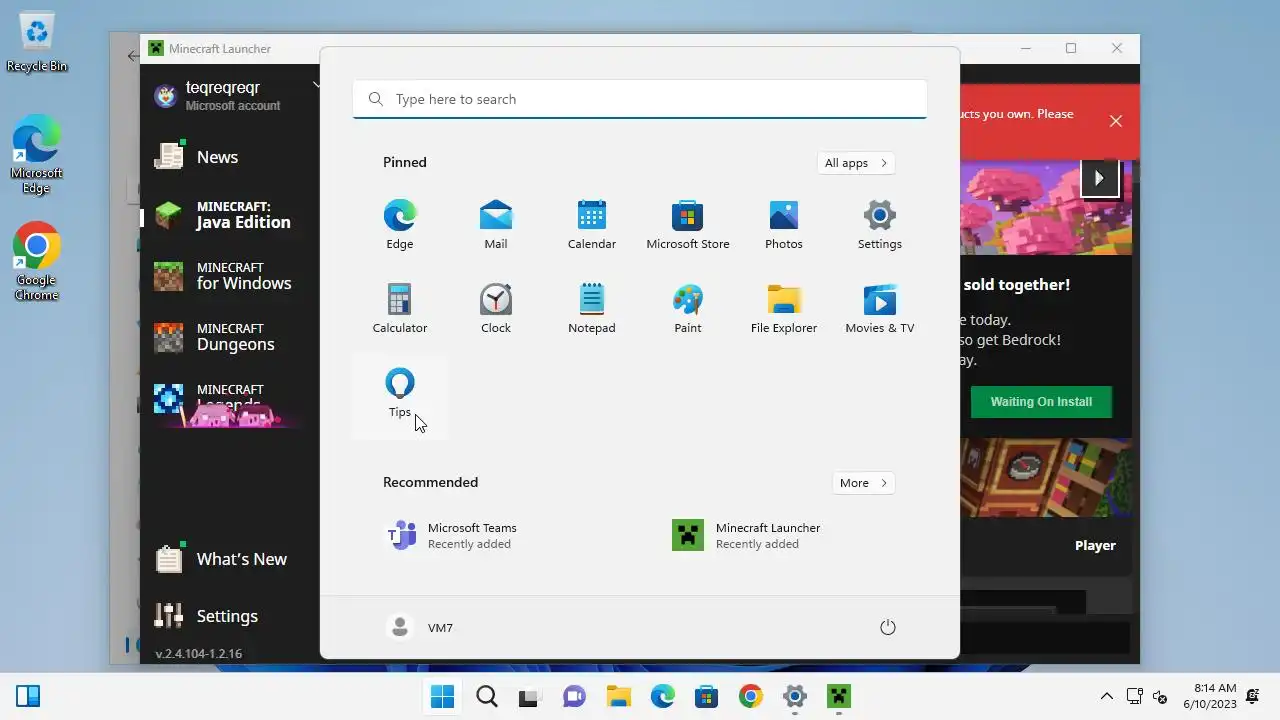This screenshot has height=720, width=1280.
Task: Launch Calendar from pinned apps
Action: click(591, 224)
